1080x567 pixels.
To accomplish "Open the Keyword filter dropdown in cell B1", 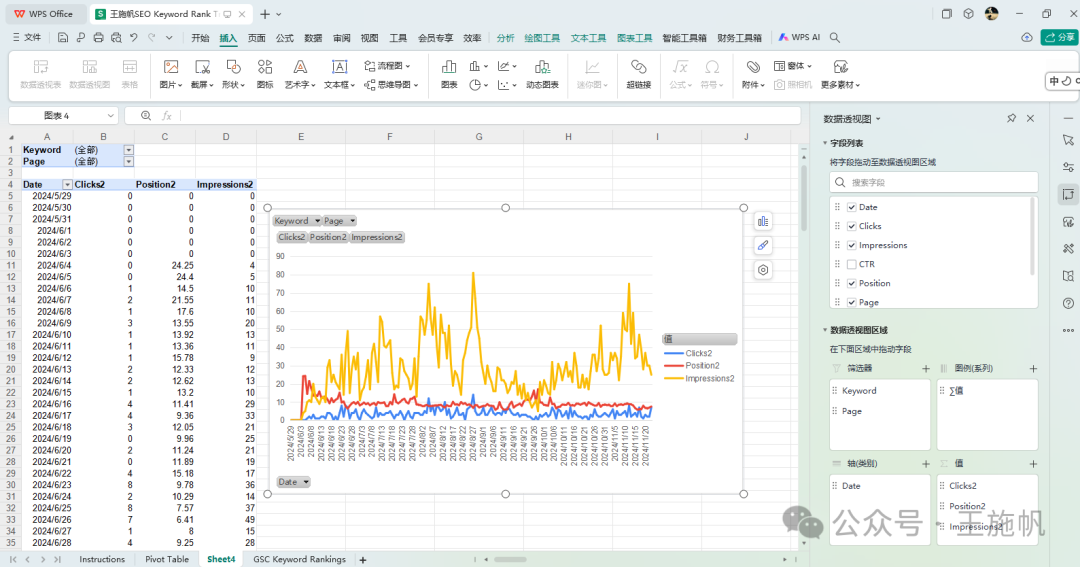I will [128, 150].
